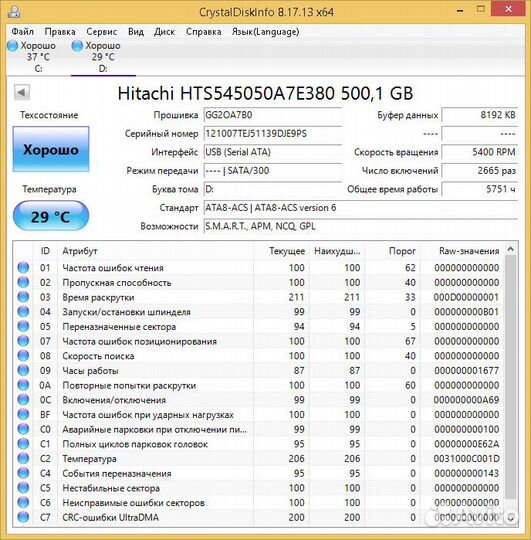The image size is (531, 540).
Task: Click status icon for Скорость поиска row
Action: tap(23, 356)
